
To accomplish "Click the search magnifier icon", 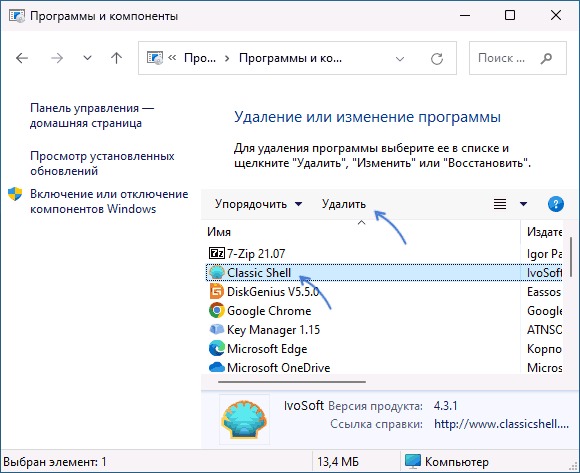I will click(x=546, y=58).
